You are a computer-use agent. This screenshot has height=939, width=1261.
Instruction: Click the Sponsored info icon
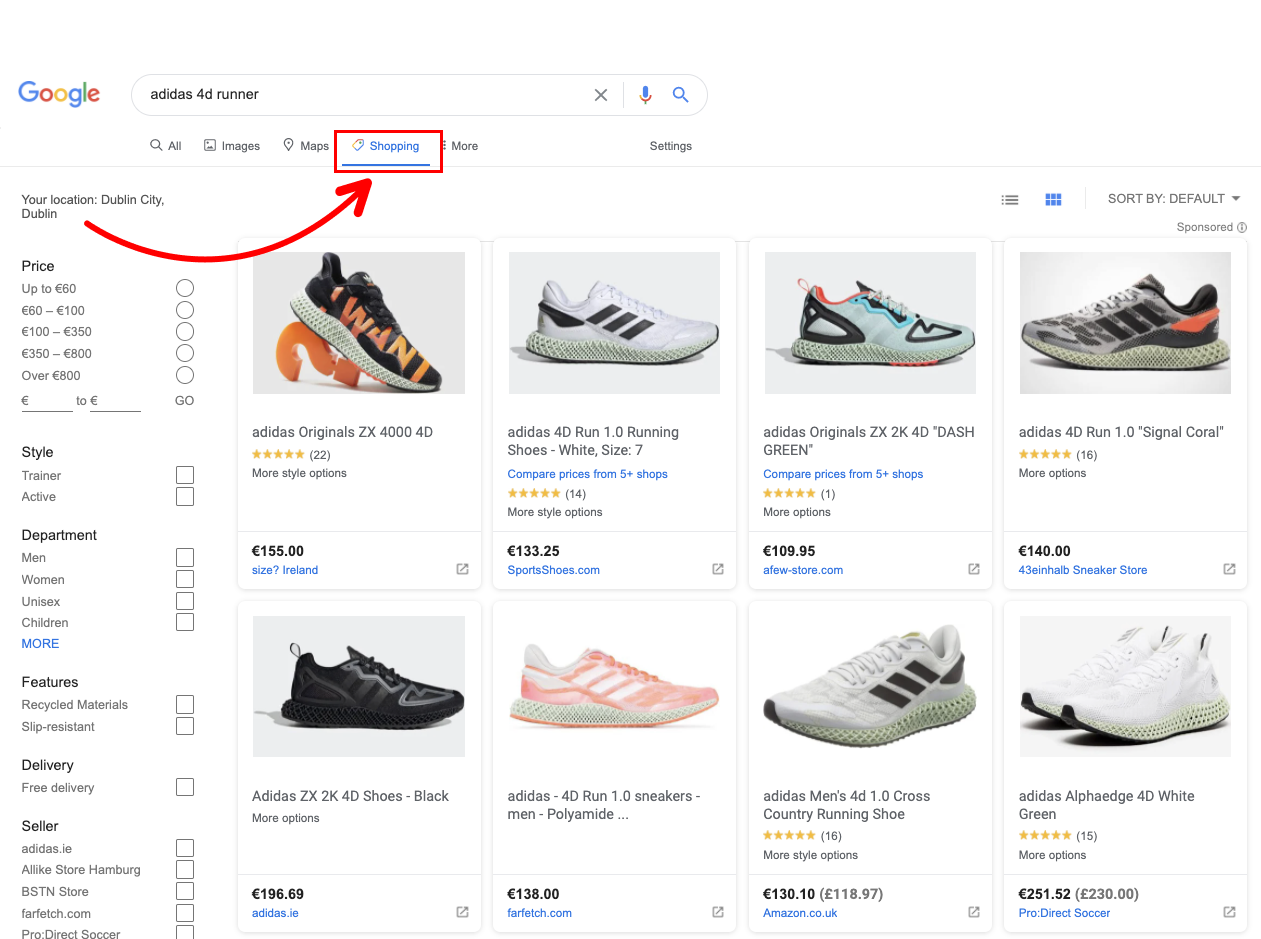pyautogui.click(x=1242, y=228)
